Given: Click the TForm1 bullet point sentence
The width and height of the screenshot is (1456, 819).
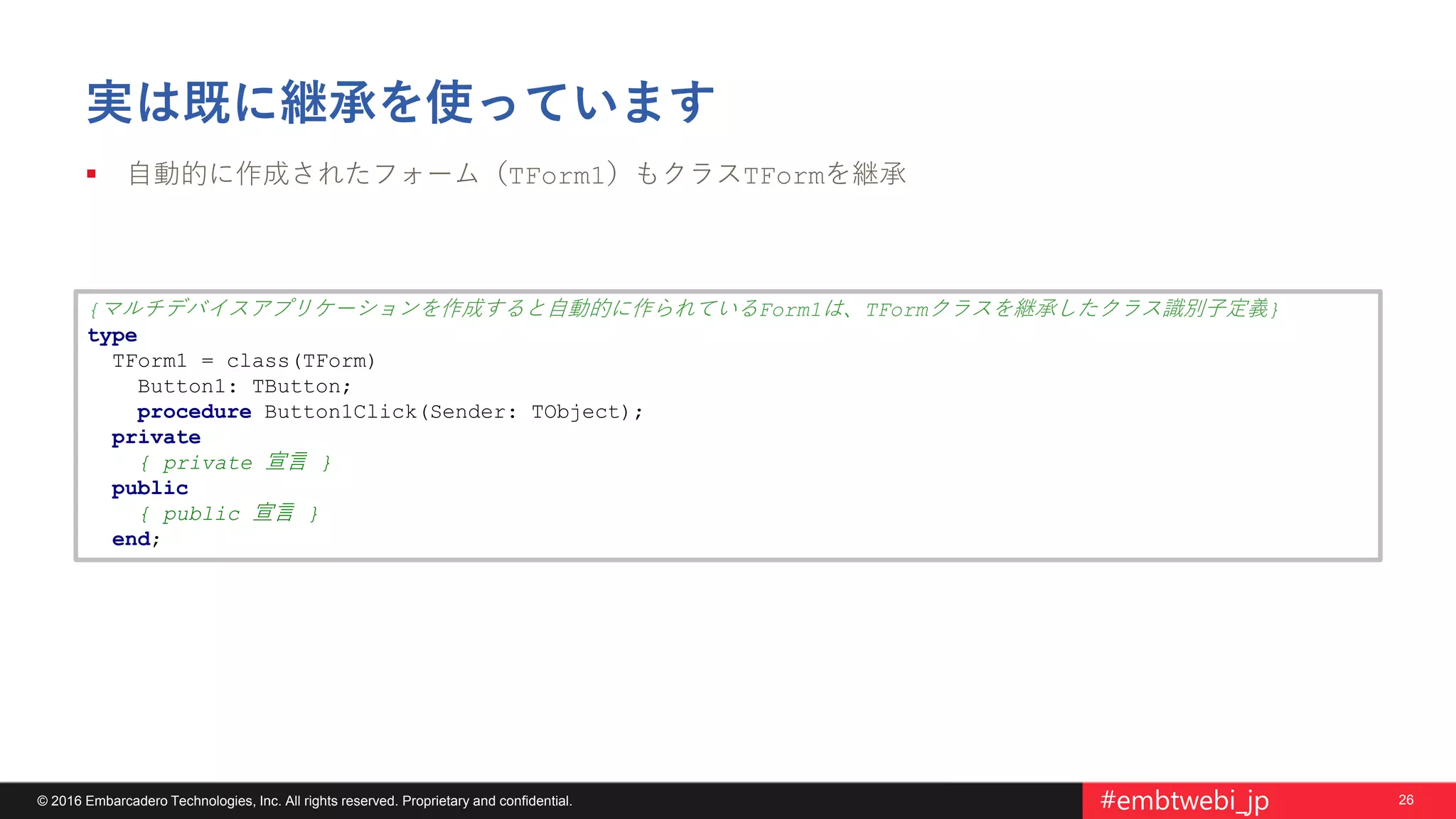Looking at the screenshot, I should coord(517,174).
